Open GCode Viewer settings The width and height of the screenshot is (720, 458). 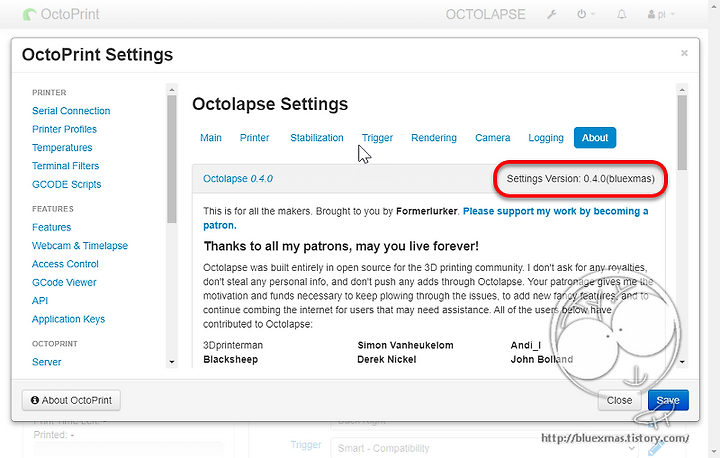[64, 283]
